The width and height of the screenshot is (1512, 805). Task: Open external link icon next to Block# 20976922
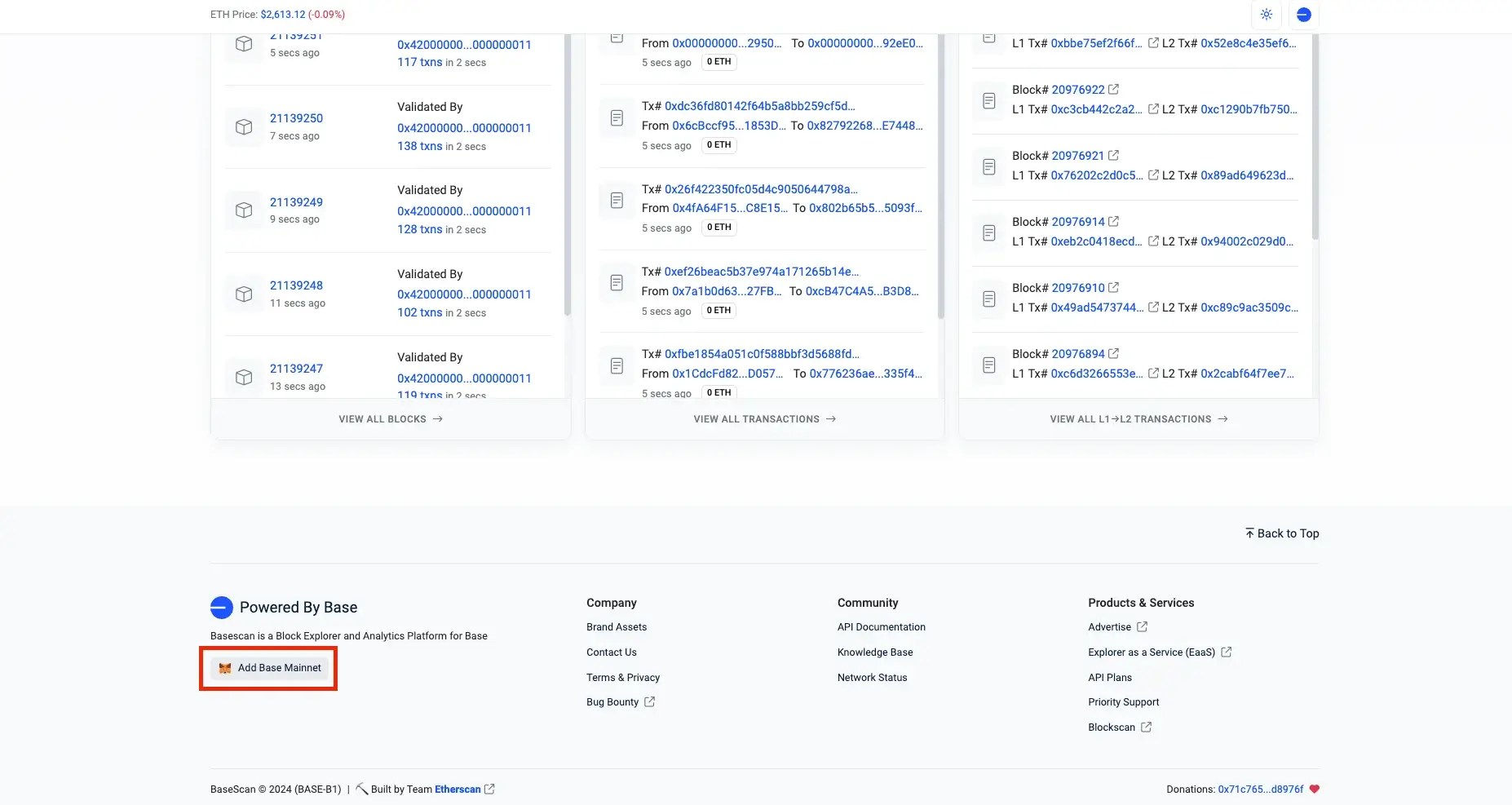pyautogui.click(x=1114, y=89)
